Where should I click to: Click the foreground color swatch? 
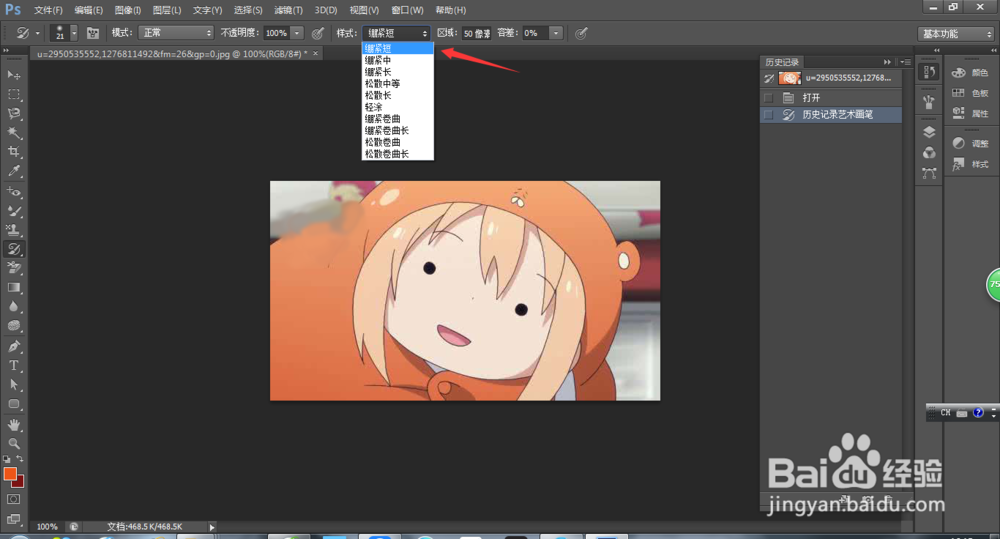10,474
